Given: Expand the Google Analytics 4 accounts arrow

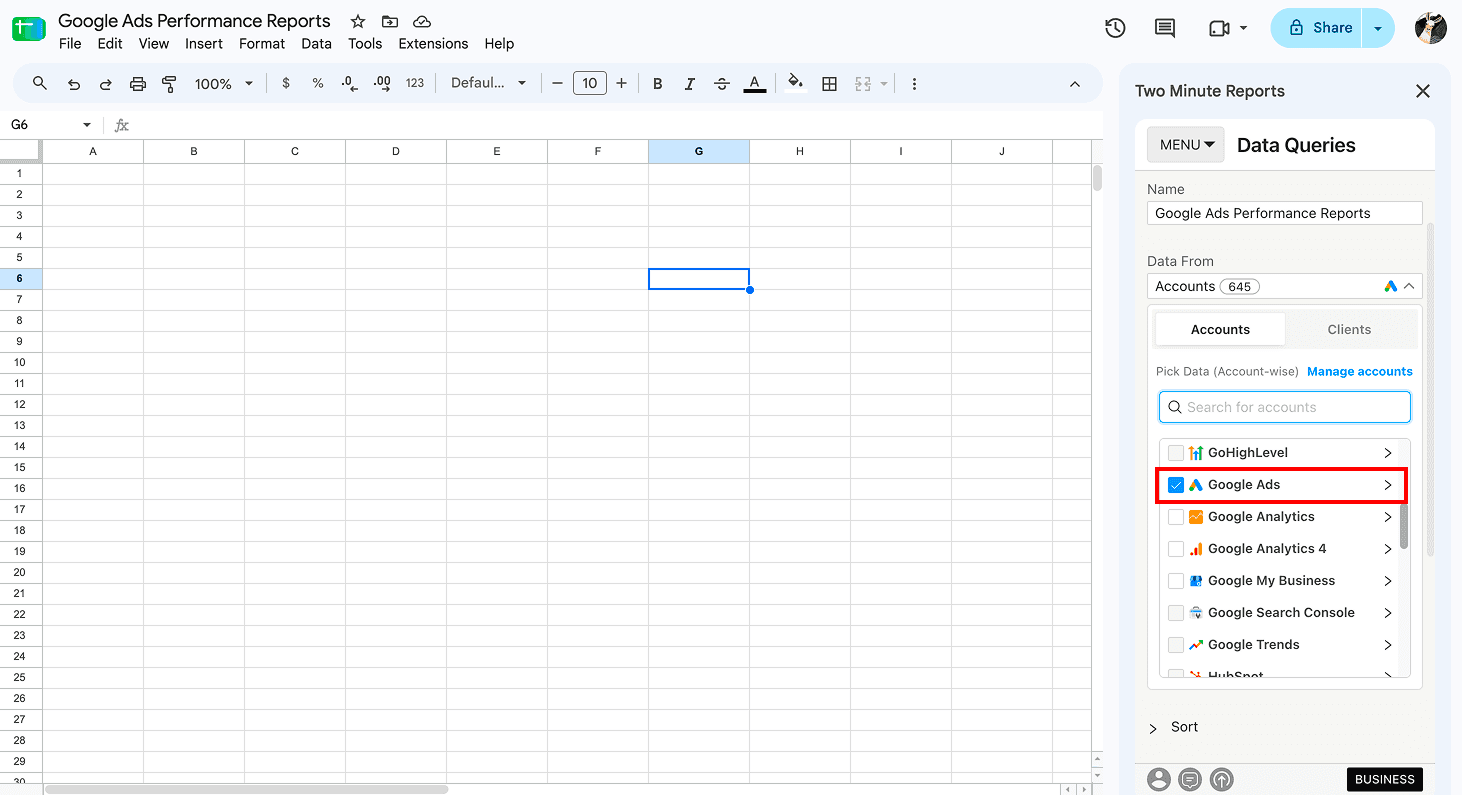Looking at the screenshot, I should tap(1388, 549).
